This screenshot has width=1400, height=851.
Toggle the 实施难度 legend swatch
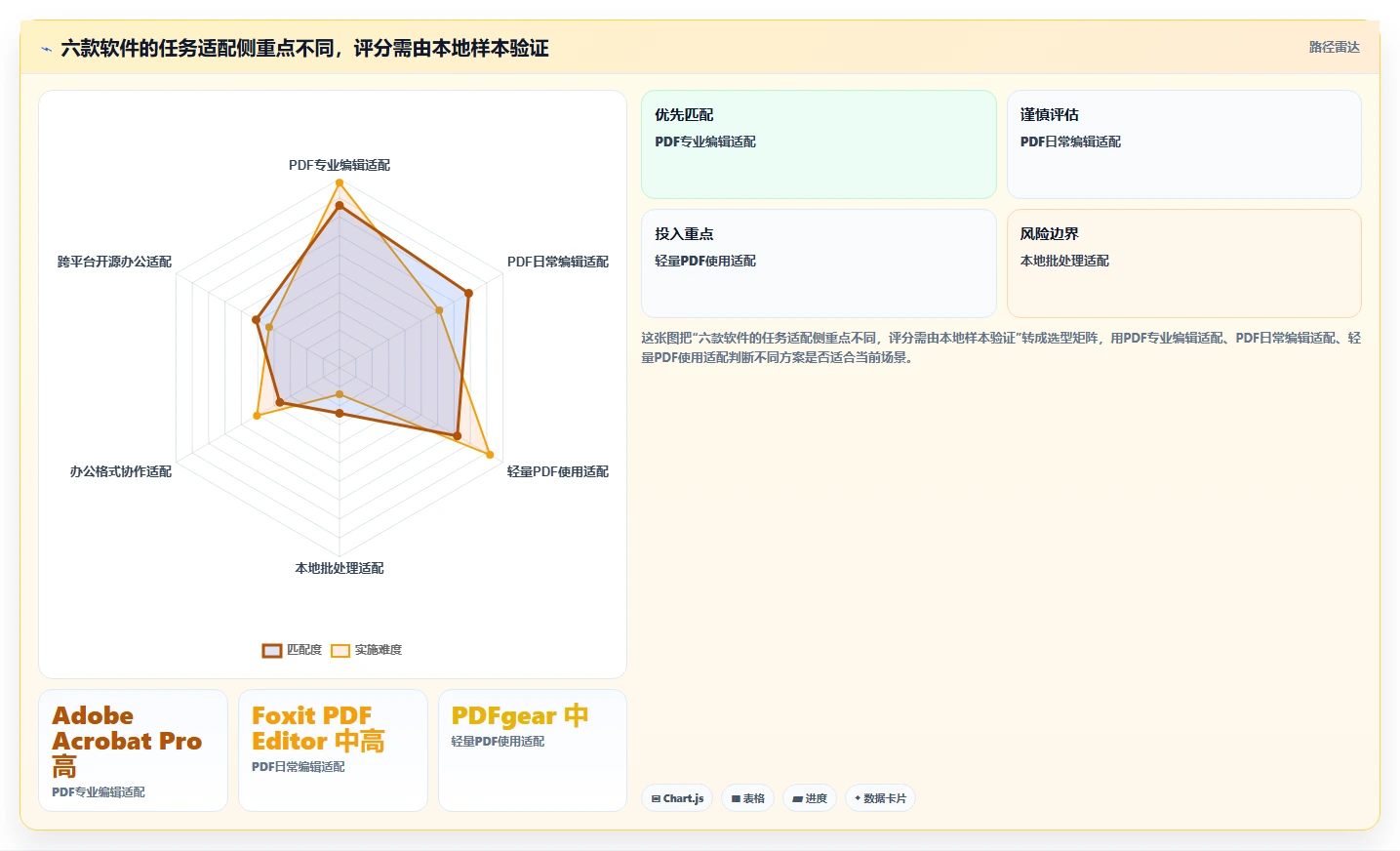[340, 650]
